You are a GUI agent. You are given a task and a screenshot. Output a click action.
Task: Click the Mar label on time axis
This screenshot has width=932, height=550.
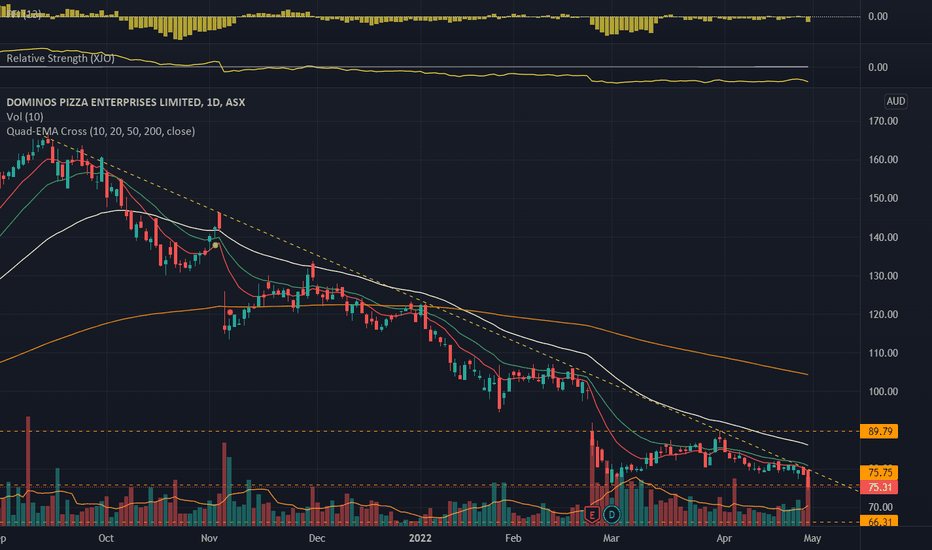coord(611,538)
